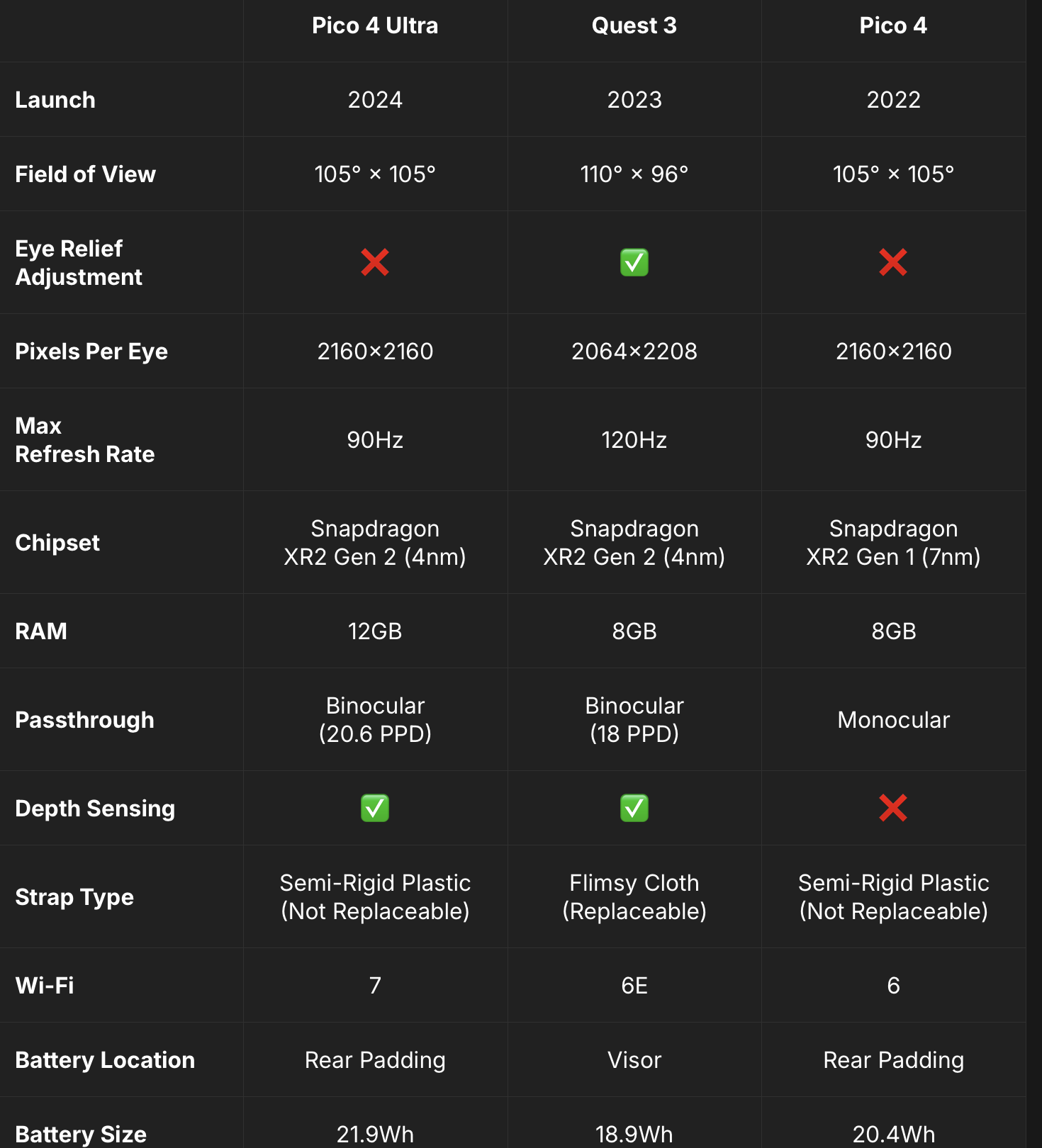Click the green checkmark for Quest 3 Eye Relief

click(634, 262)
